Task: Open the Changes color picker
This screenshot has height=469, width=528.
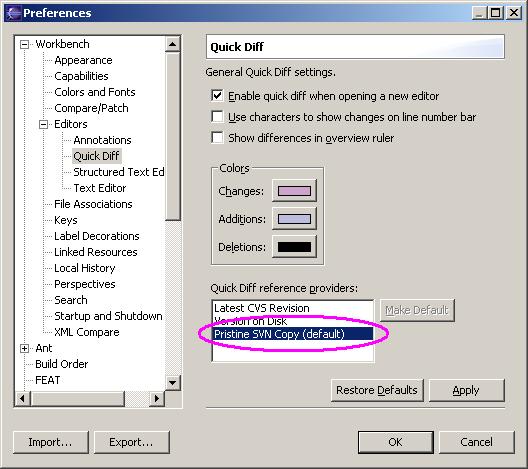Action: point(294,191)
